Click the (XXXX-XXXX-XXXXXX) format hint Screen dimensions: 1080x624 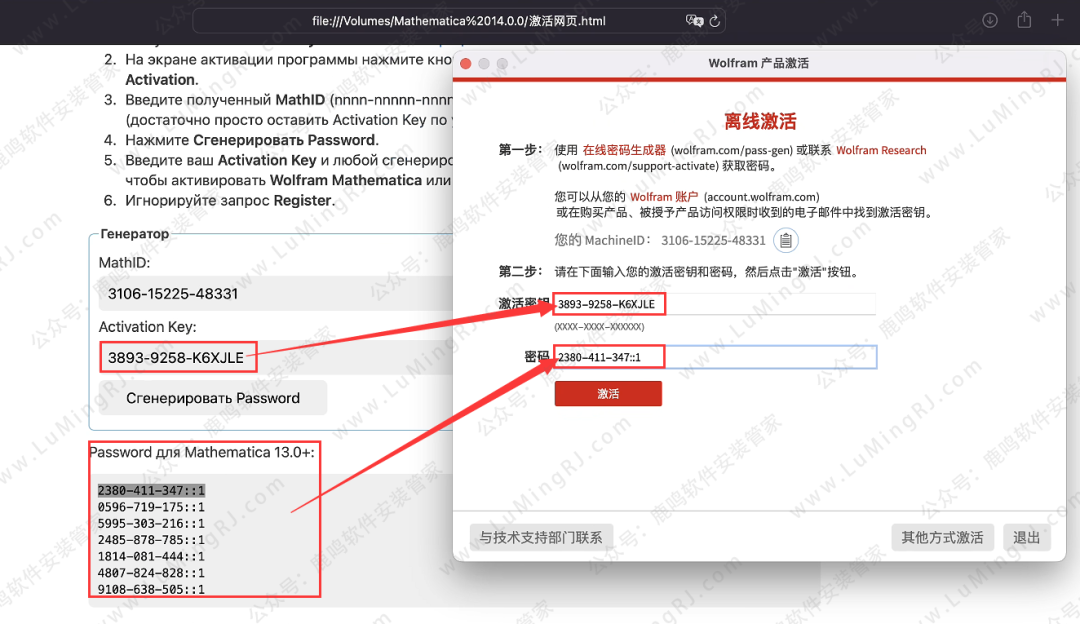pyautogui.click(x=599, y=326)
